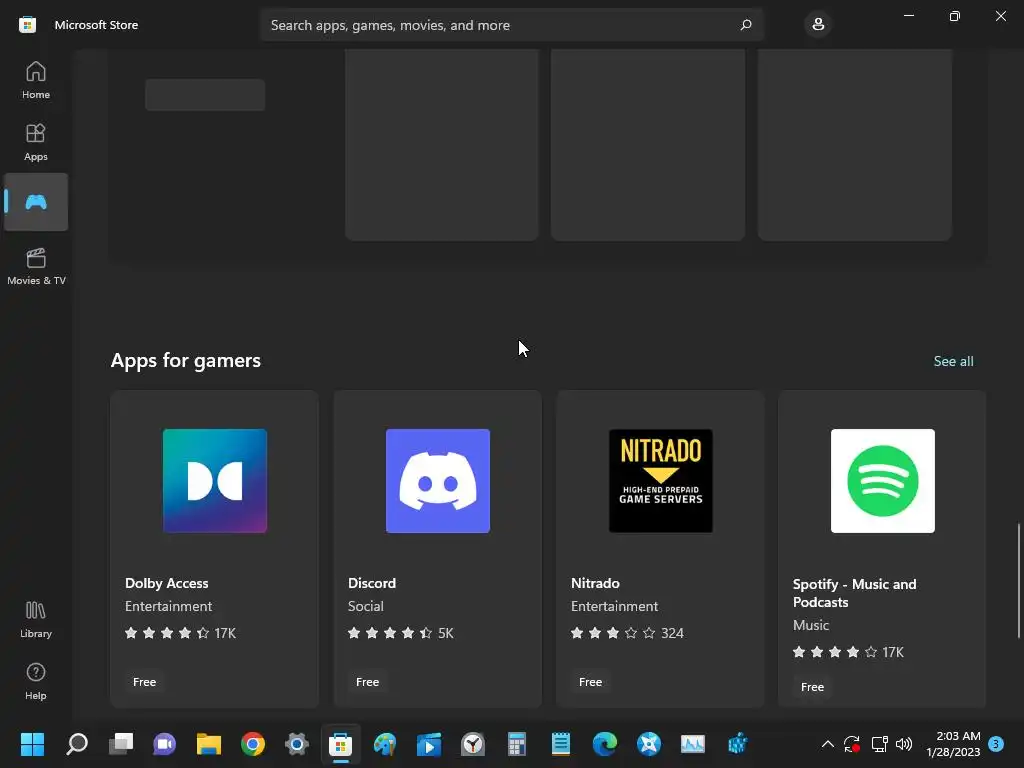The width and height of the screenshot is (1024, 768).
Task: Click the Microsoft Store taskbar icon
Action: pos(340,744)
